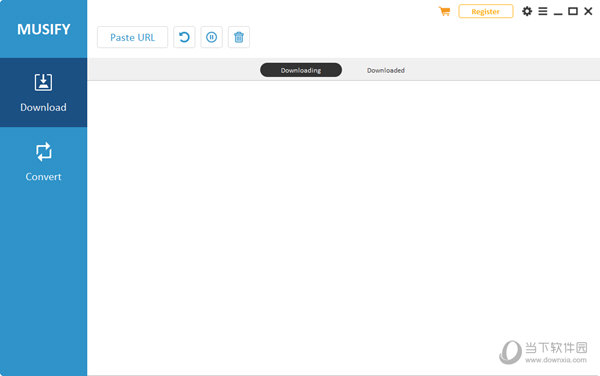600x376 pixels.
Task: Pause all downloads with the pause icon
Action: (212, 37)
